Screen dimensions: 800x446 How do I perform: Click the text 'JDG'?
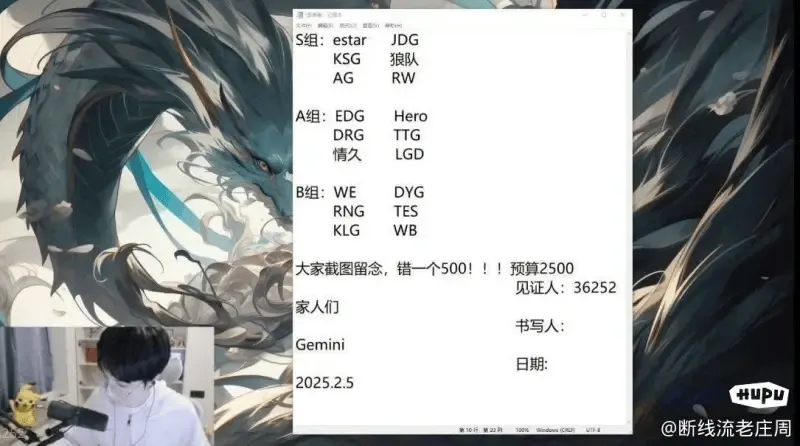[x=405, y=40]
